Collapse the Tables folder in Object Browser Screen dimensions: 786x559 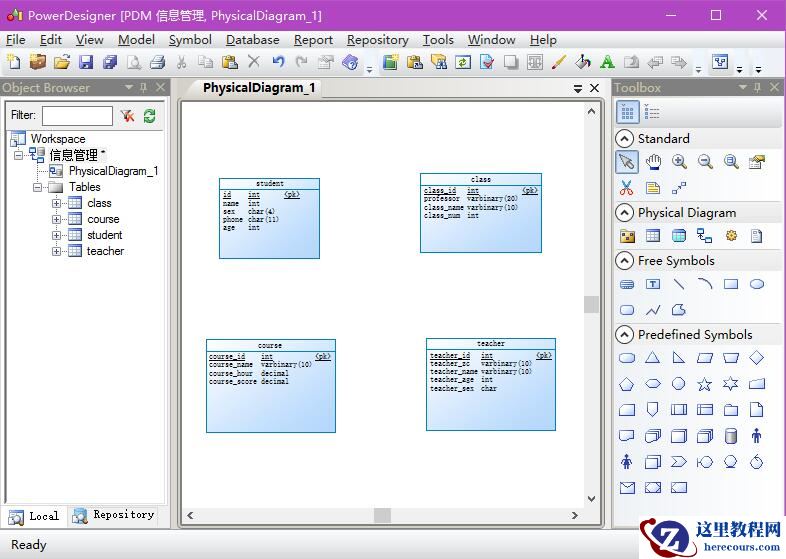coord(38,187)
